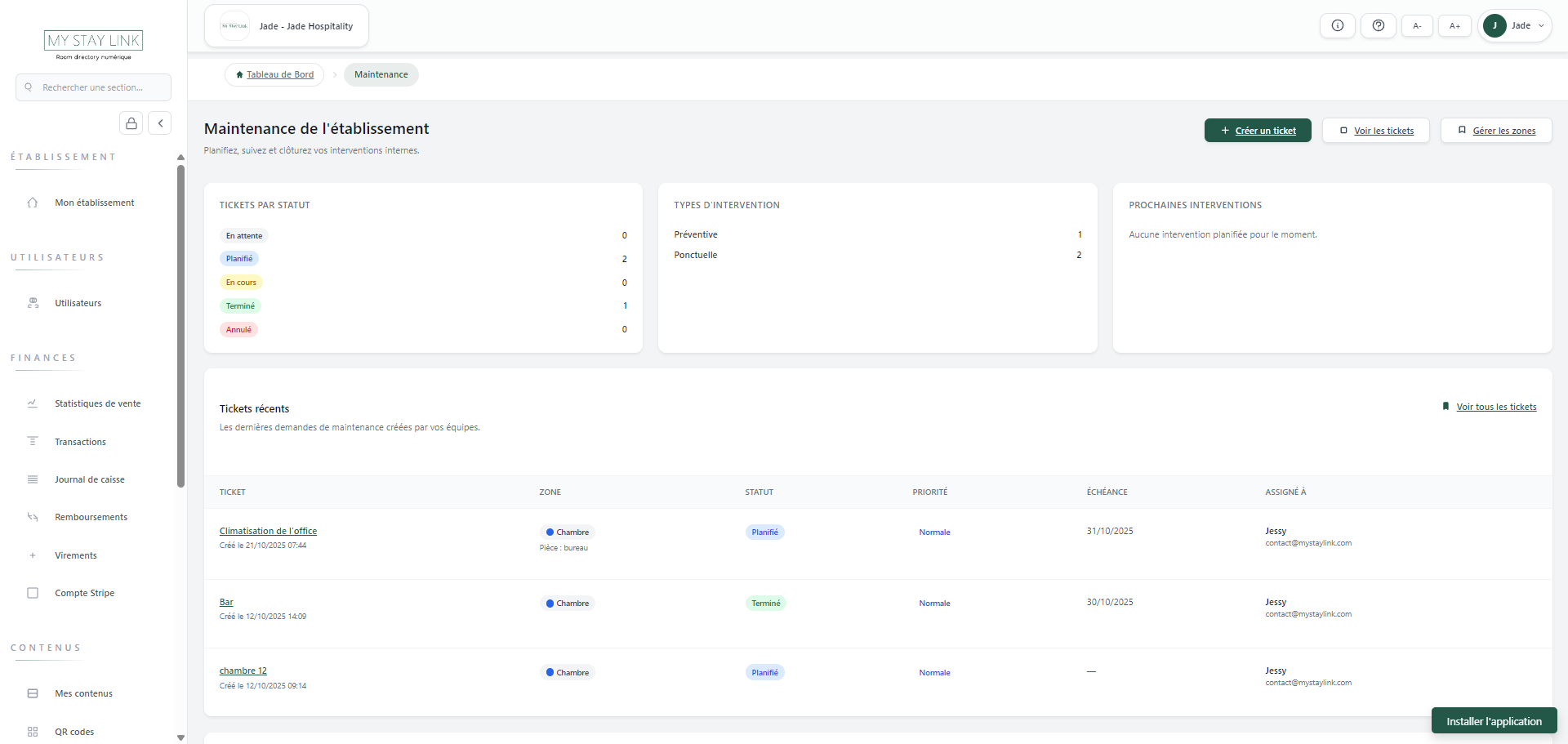Open Mon établissement via the house icon

33,202
